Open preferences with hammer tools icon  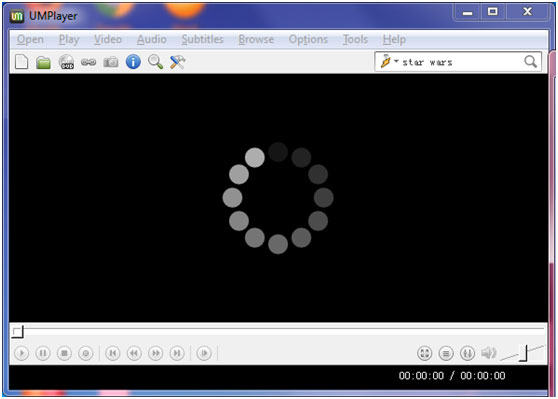coord(178,62)
